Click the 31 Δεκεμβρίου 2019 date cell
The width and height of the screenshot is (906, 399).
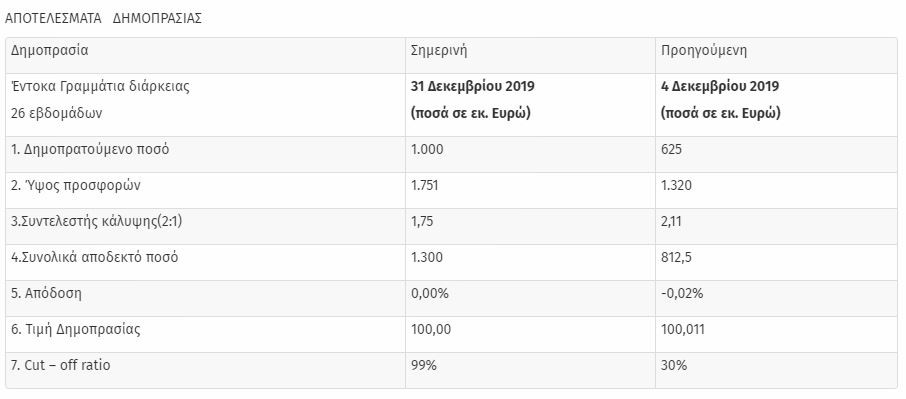pyautogui.click(x=473, y=87)
